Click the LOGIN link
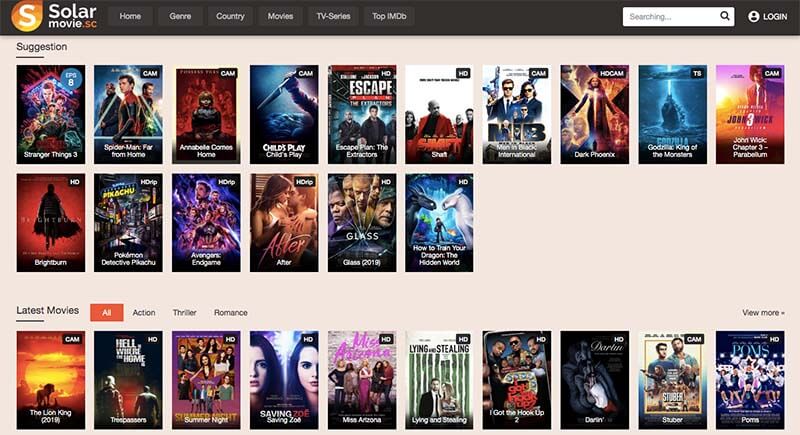Image resolution: width=800 pixels, height=435 pixels. (775, 16)
